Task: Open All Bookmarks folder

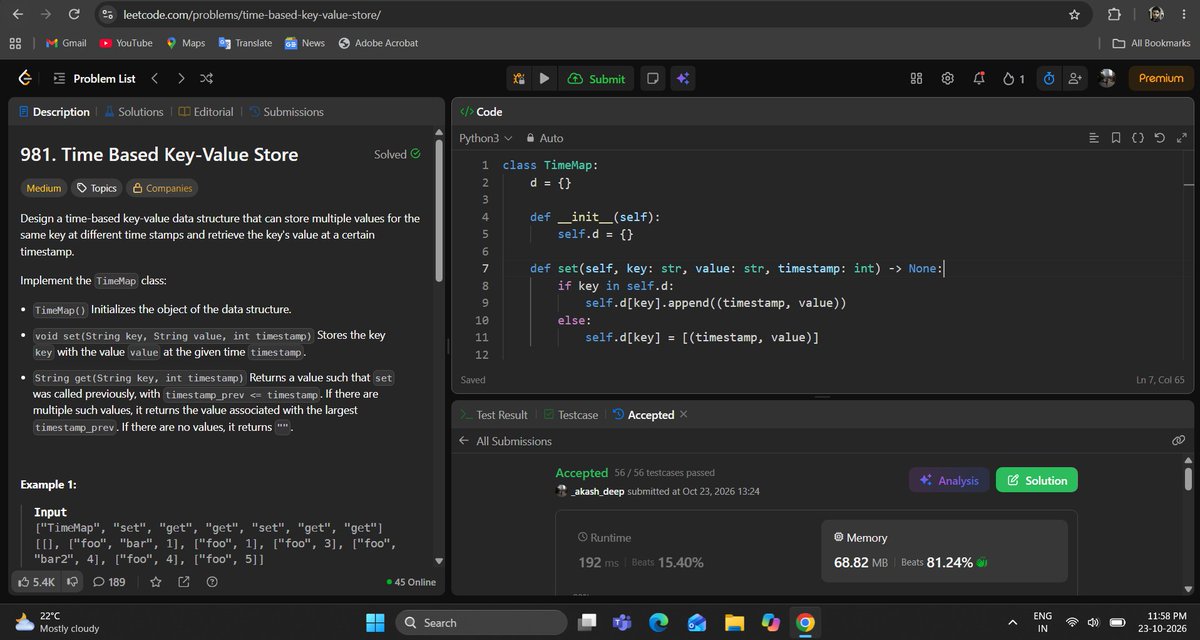Action: (x=1152, y=43)
